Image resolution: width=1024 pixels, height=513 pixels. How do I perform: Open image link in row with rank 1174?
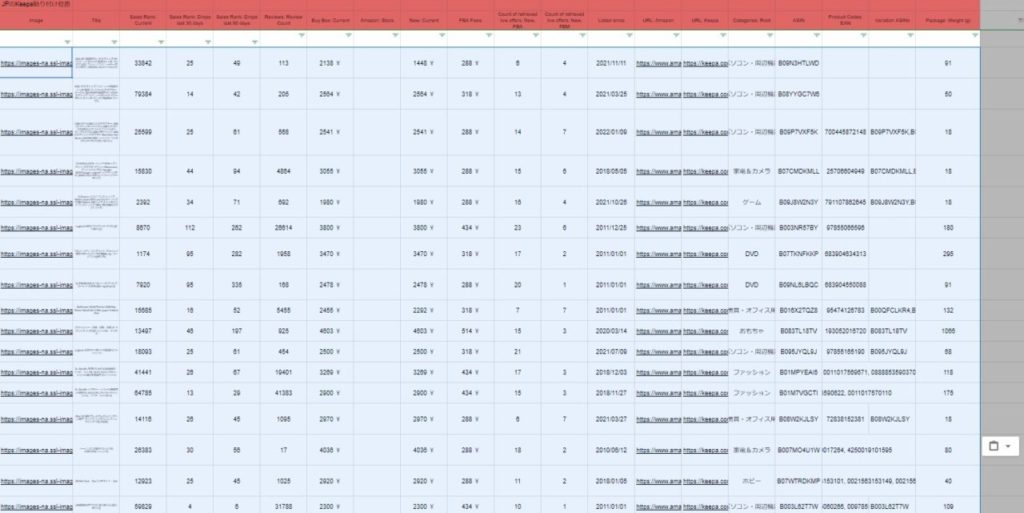(x=36, y=254)
